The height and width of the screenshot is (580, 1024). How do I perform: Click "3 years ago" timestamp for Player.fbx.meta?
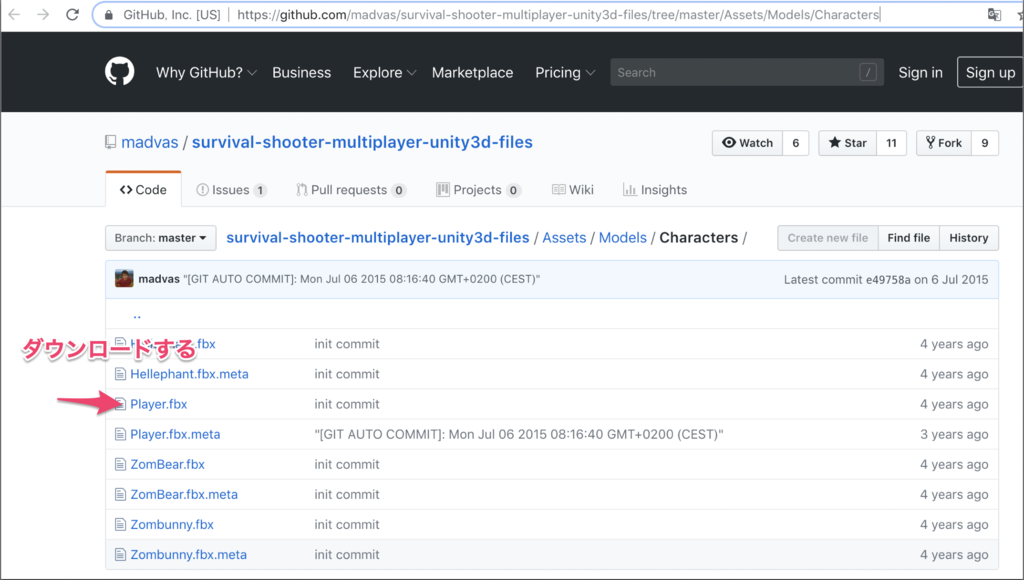[x=954, y=434]
